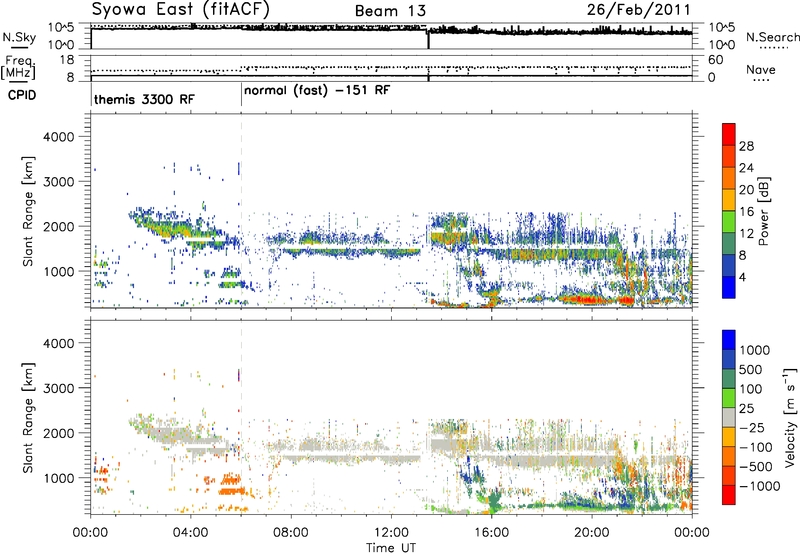Image resolution: width=800 pixels, height=554 pixels.
Task: Click the '08:00' time tick label
Action: click(x=291, y=533)
